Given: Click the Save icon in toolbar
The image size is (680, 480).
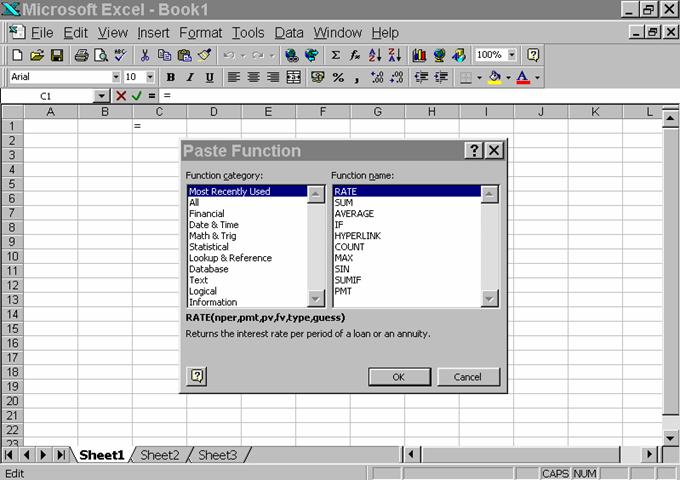Looking at the screenshot, I should click(57, 55).
